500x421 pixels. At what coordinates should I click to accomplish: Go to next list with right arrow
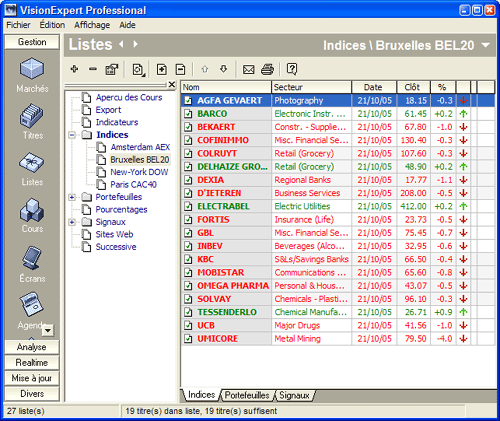[x=135, y=44]
